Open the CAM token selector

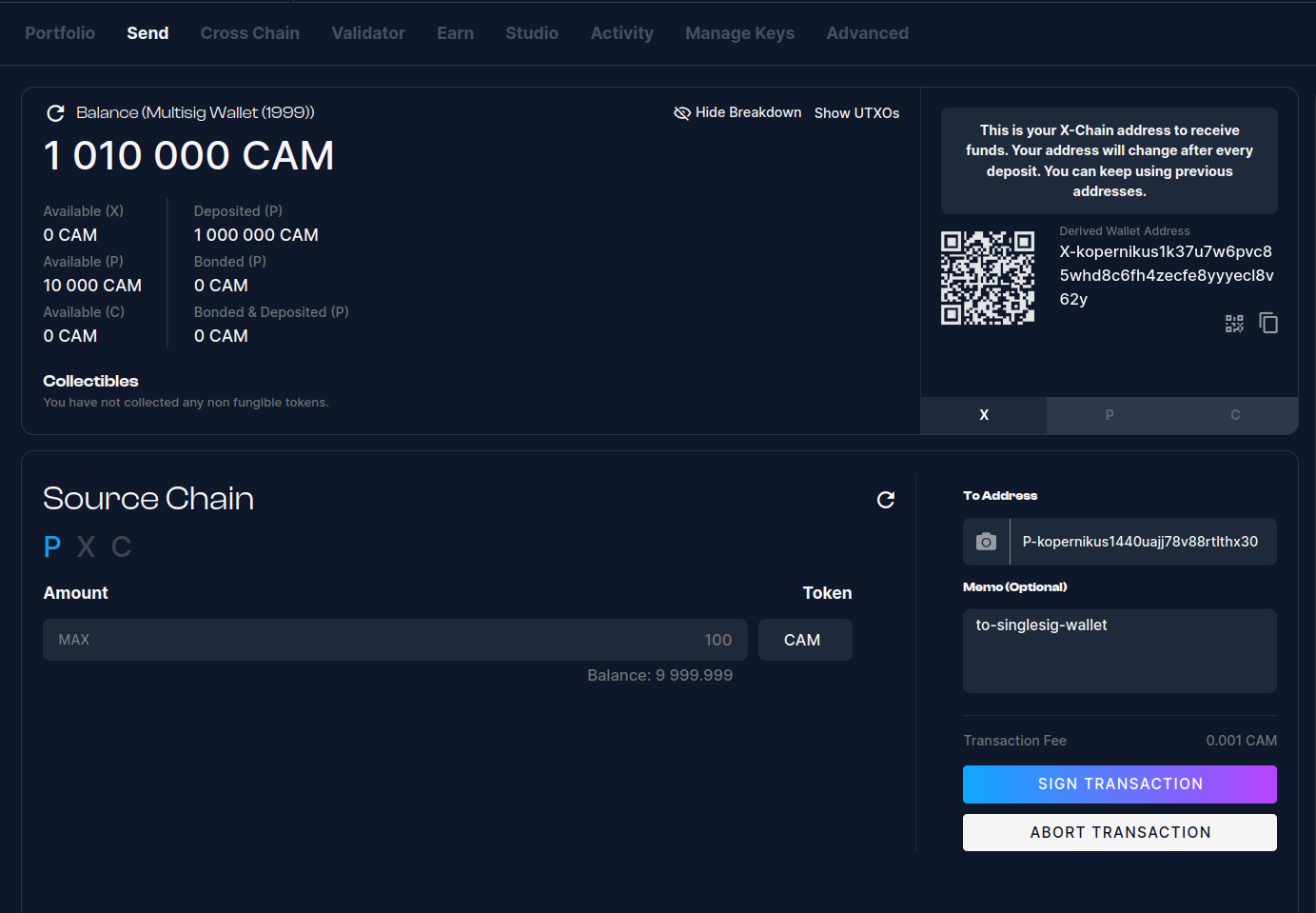point(804,640)
